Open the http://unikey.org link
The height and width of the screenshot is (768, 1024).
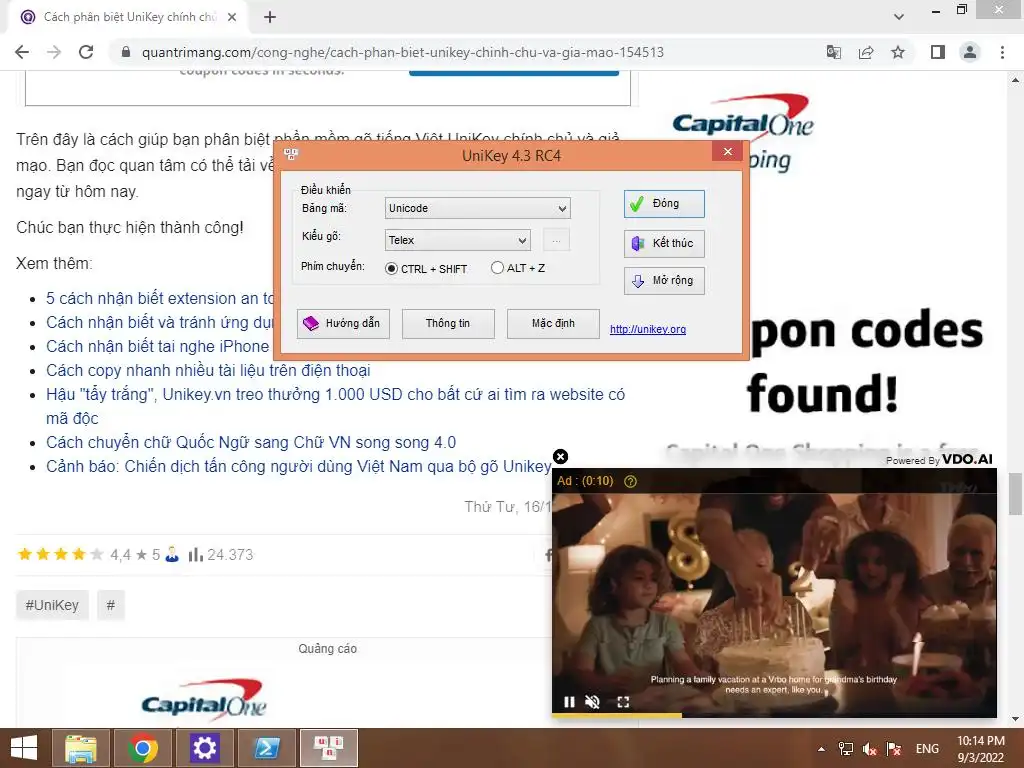tap(648, 329)
